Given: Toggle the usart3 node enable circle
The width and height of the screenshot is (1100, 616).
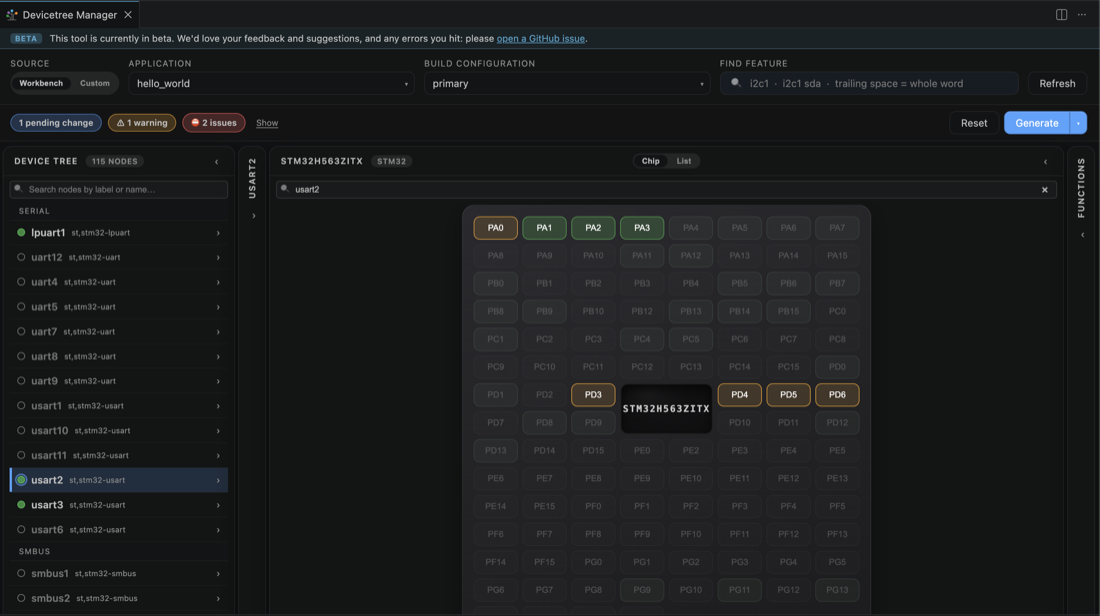Looking at the screenshot, I should 21,504.
